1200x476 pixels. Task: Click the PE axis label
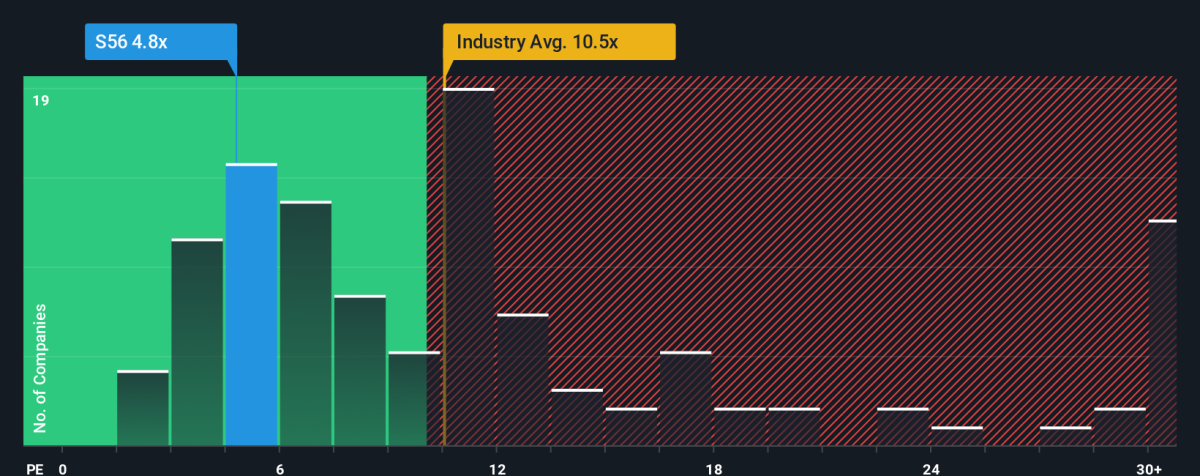tap(33, 469)
